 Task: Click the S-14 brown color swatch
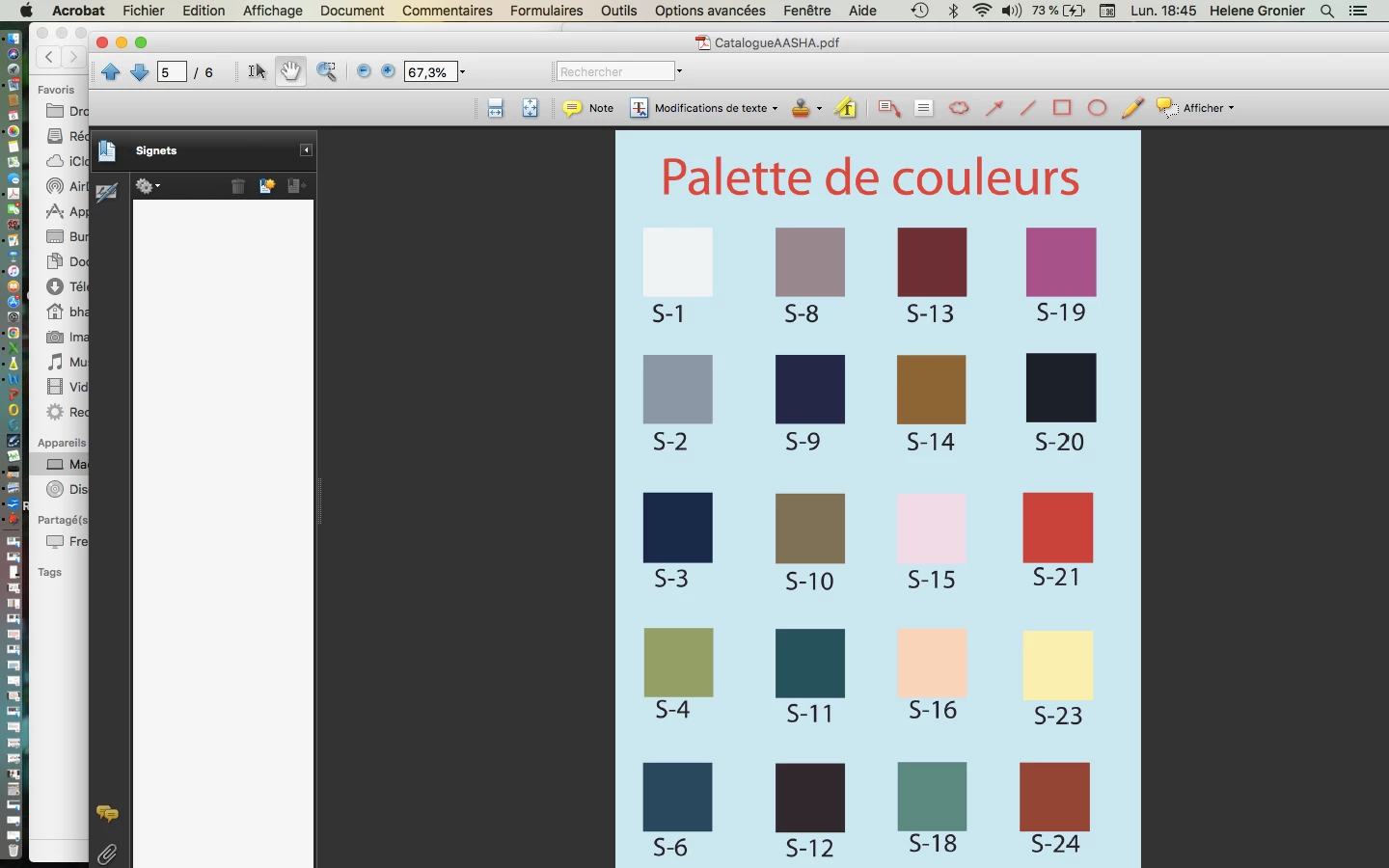(932, 390)
